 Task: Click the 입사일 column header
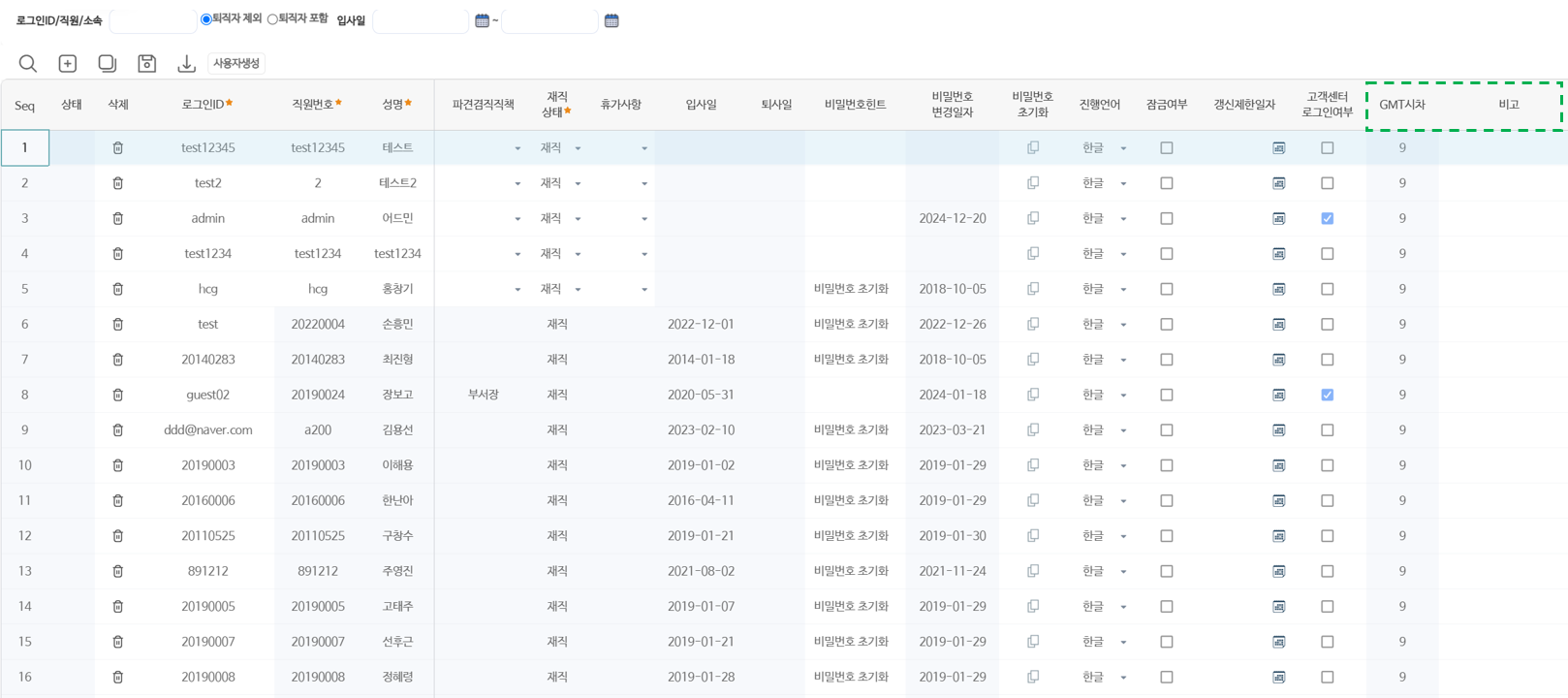pos(701,105)
